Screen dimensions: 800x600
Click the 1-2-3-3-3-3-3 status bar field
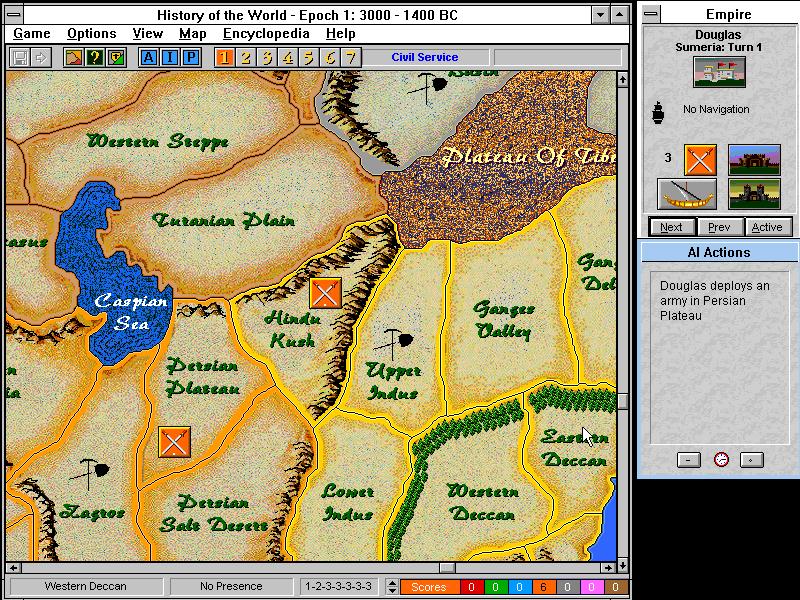(x=339, y=587)
